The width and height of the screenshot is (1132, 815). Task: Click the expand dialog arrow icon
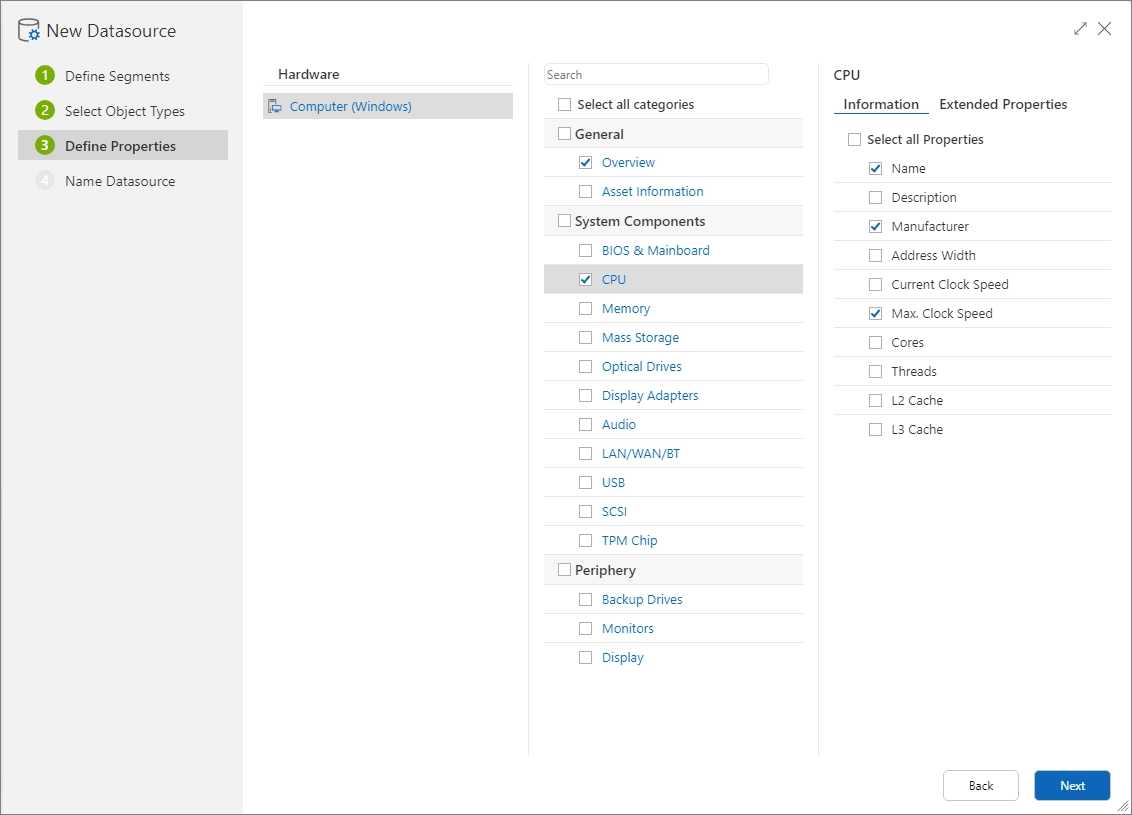click(x=1080, y=29)
